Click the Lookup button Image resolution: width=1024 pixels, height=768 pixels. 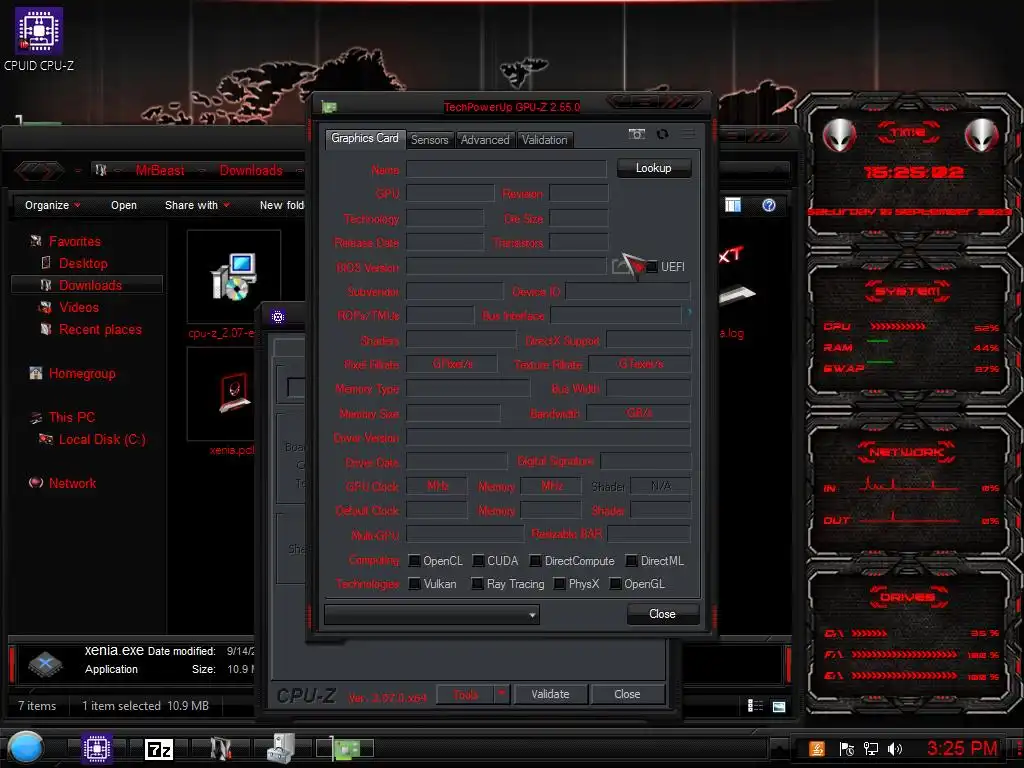653,168
